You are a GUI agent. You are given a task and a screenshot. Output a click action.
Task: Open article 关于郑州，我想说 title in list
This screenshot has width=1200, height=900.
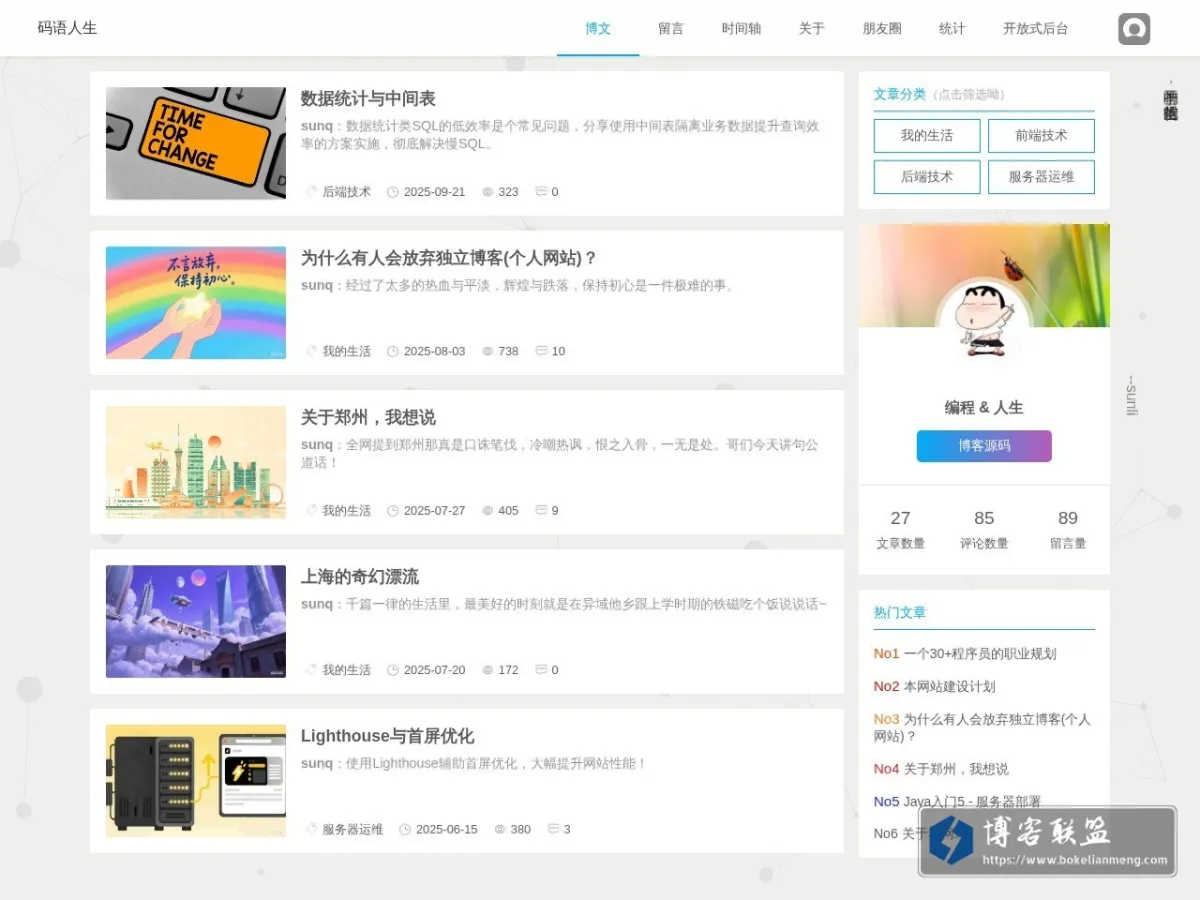368,417
